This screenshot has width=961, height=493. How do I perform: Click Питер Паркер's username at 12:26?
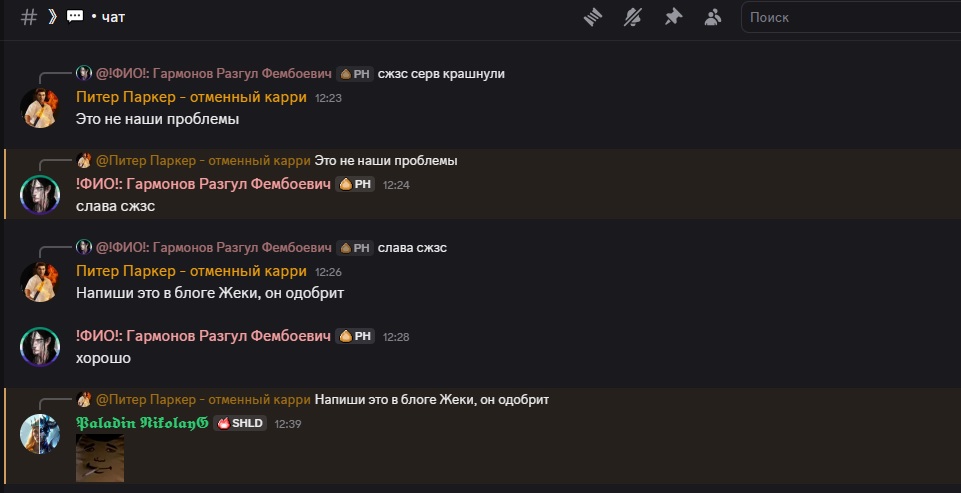tap(191, 271)
